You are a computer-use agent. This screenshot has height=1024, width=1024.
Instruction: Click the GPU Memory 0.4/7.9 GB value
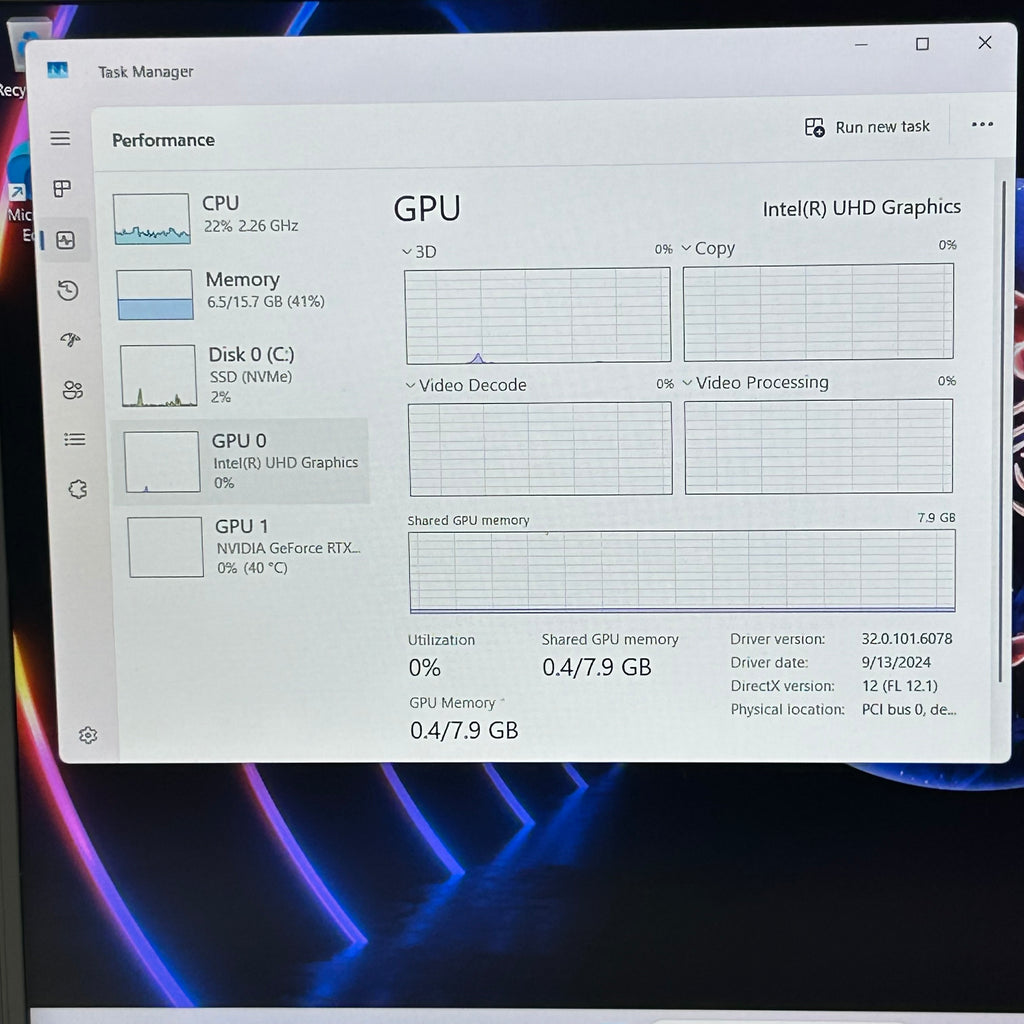click(x=464, y=730)
